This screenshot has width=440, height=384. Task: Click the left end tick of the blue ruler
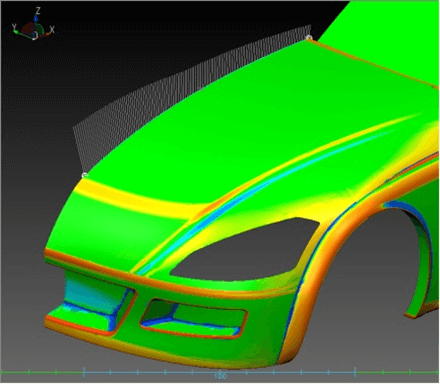[x=84, y=372]
